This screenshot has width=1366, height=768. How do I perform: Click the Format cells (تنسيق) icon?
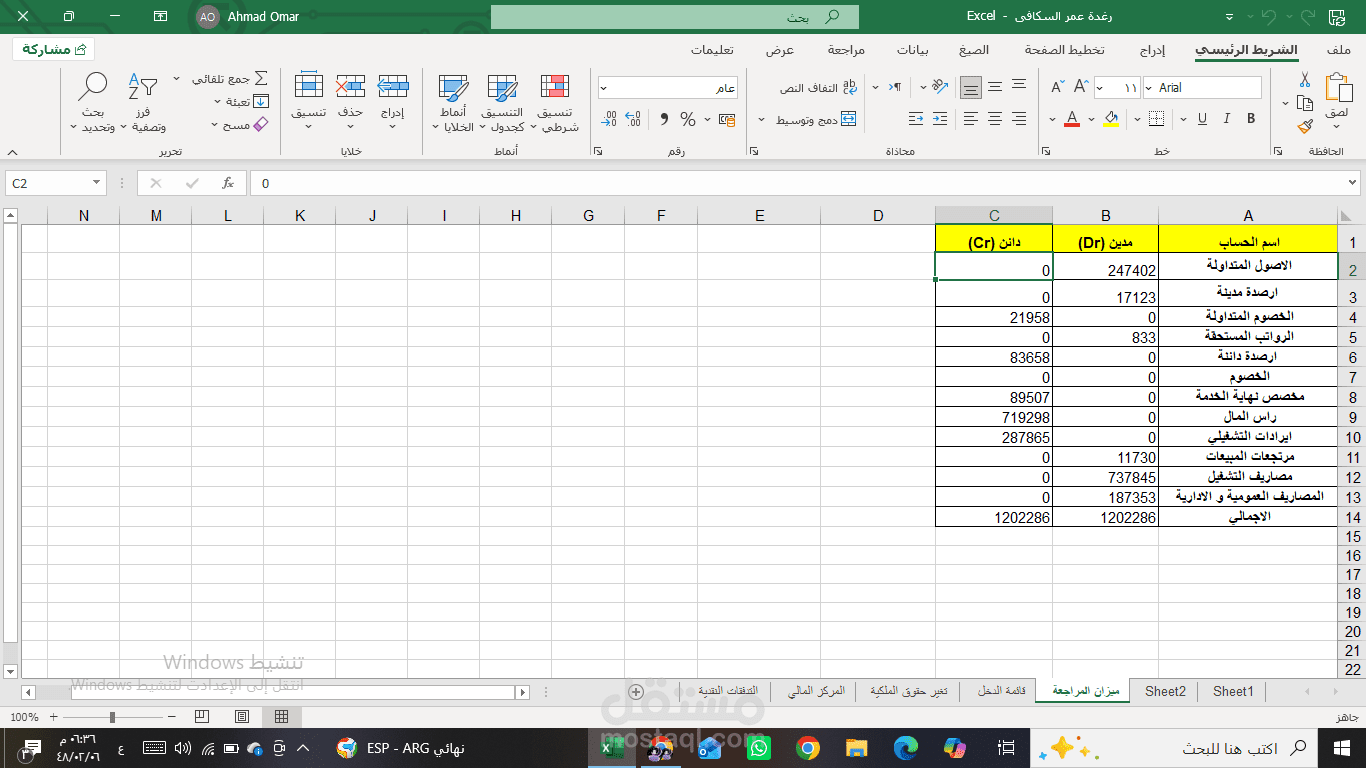click(x=308, y=87)
